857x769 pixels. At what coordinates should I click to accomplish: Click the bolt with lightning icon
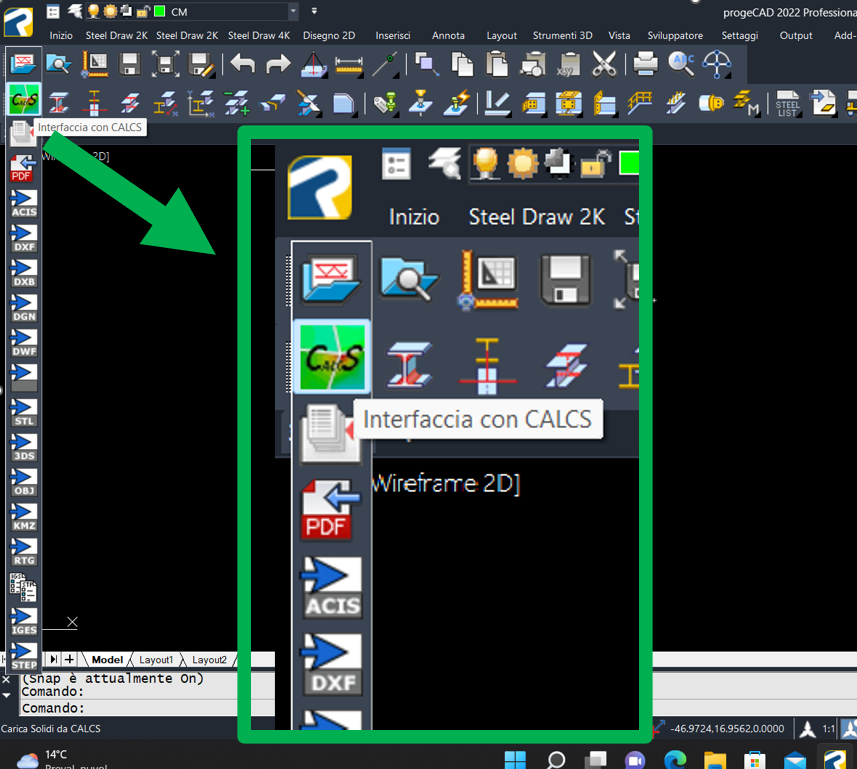click(x=457, y=102)
